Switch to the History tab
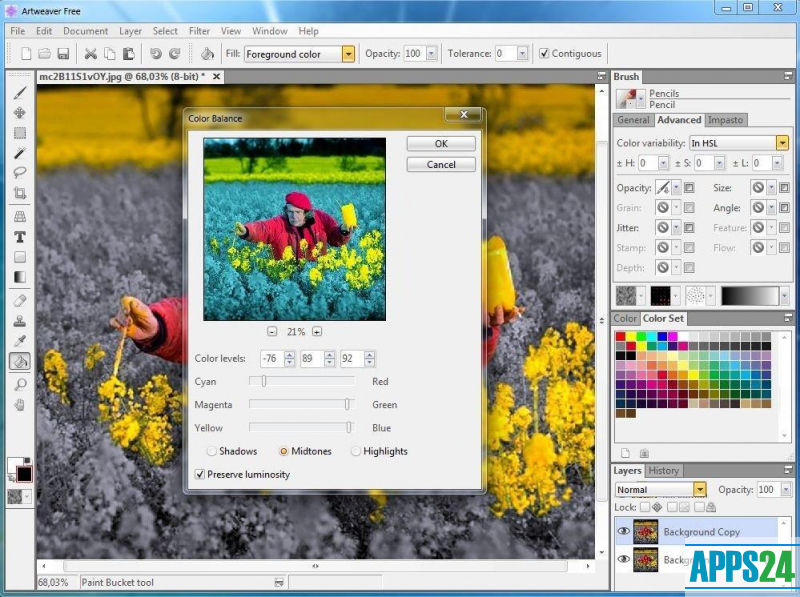 click(x=663, y=470)
